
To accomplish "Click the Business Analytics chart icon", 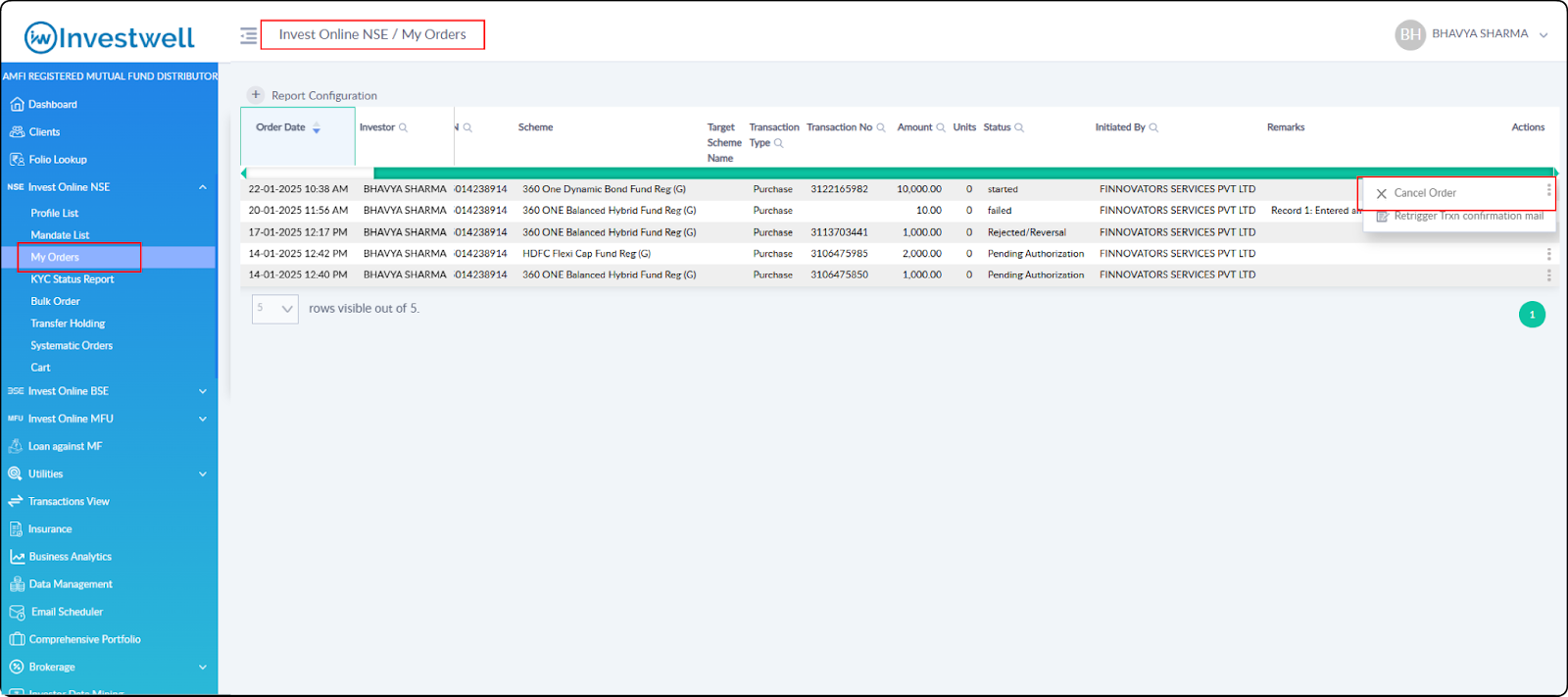I will pyautogui.click(x=17, y=556).
